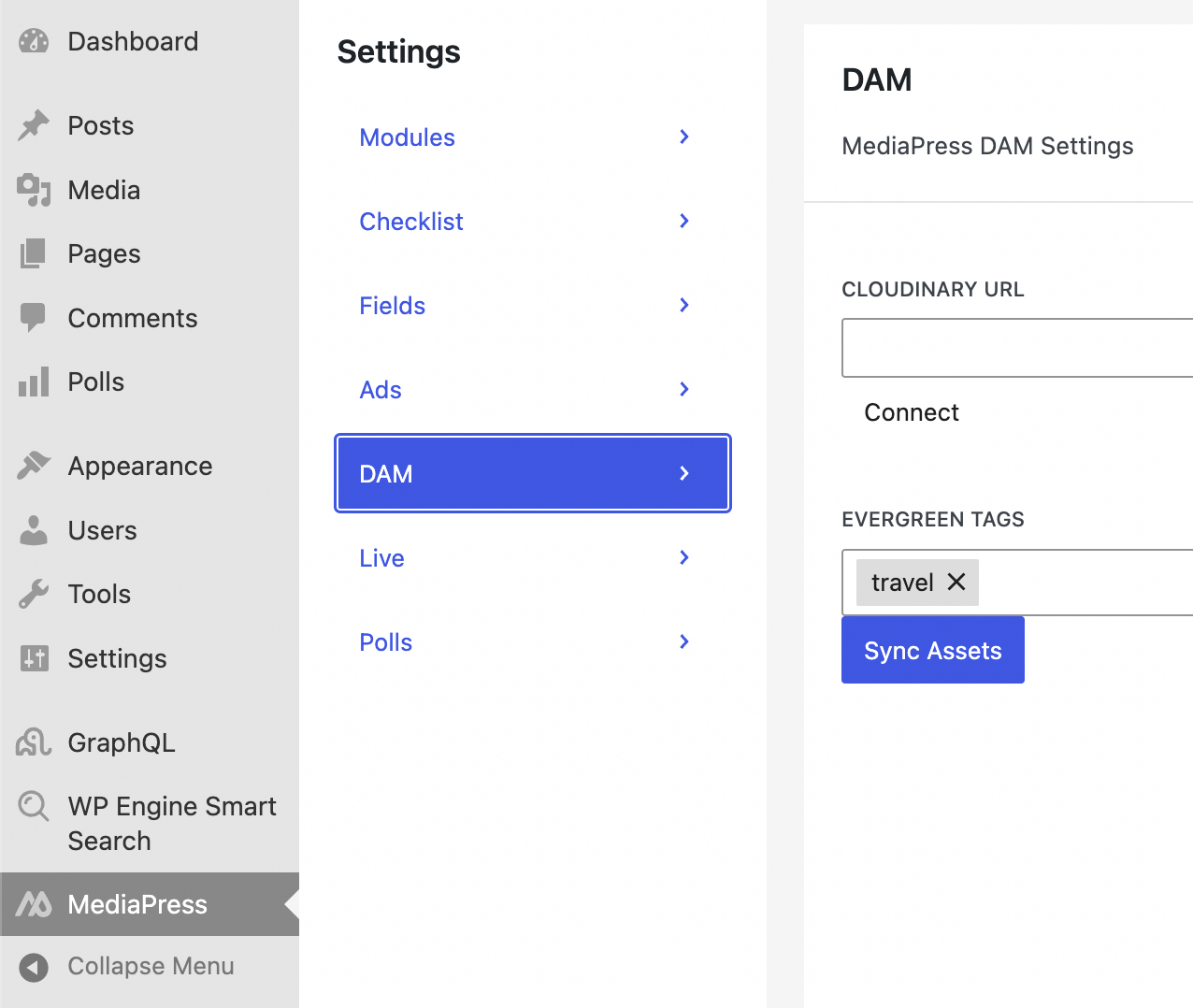The image size is (1193, 1008).
Task: Open the Fields settings section
Action: pyautogui.click(x=393, y=306)
